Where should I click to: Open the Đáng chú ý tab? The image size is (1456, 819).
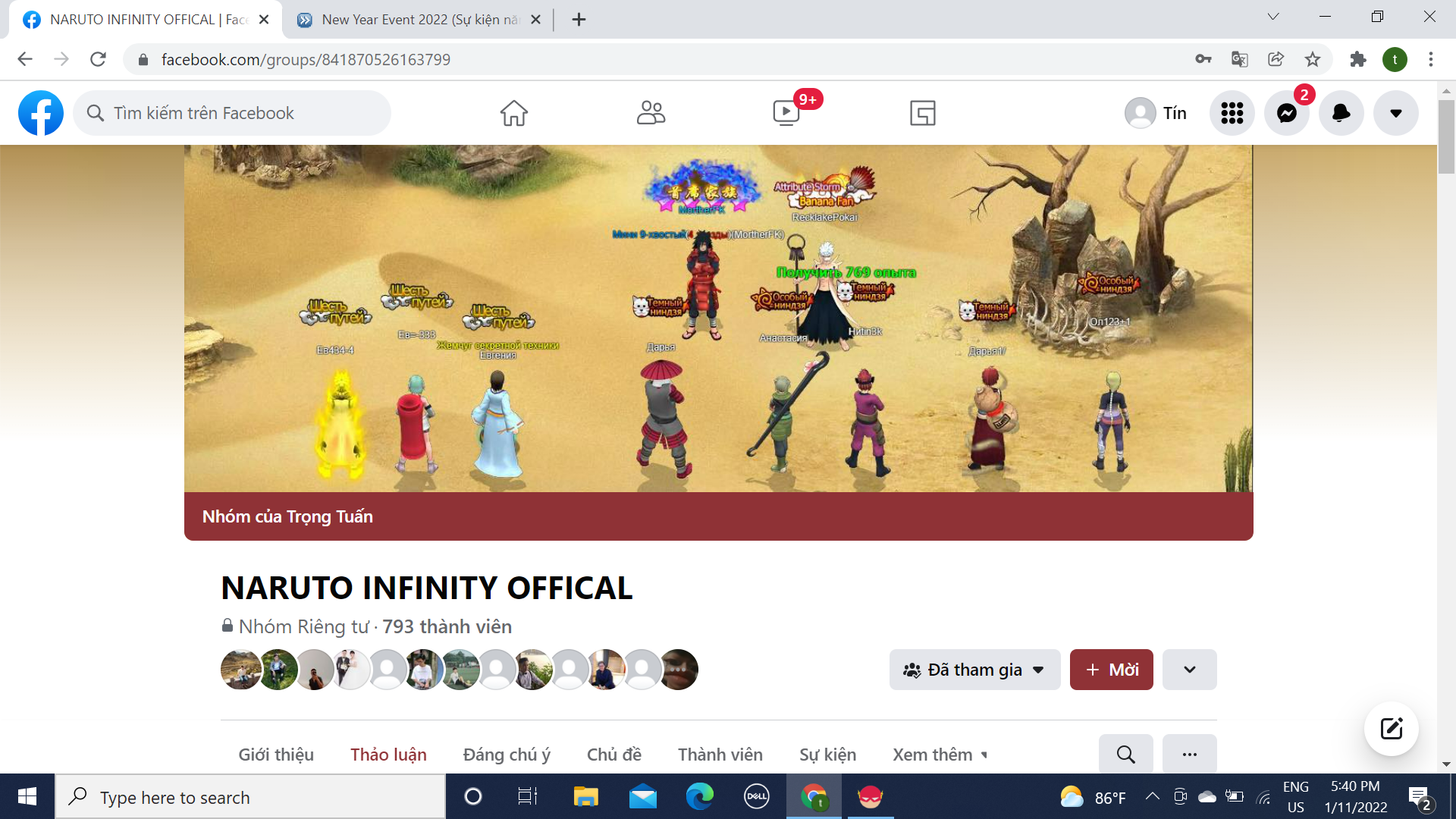click(x=507, y=755)
